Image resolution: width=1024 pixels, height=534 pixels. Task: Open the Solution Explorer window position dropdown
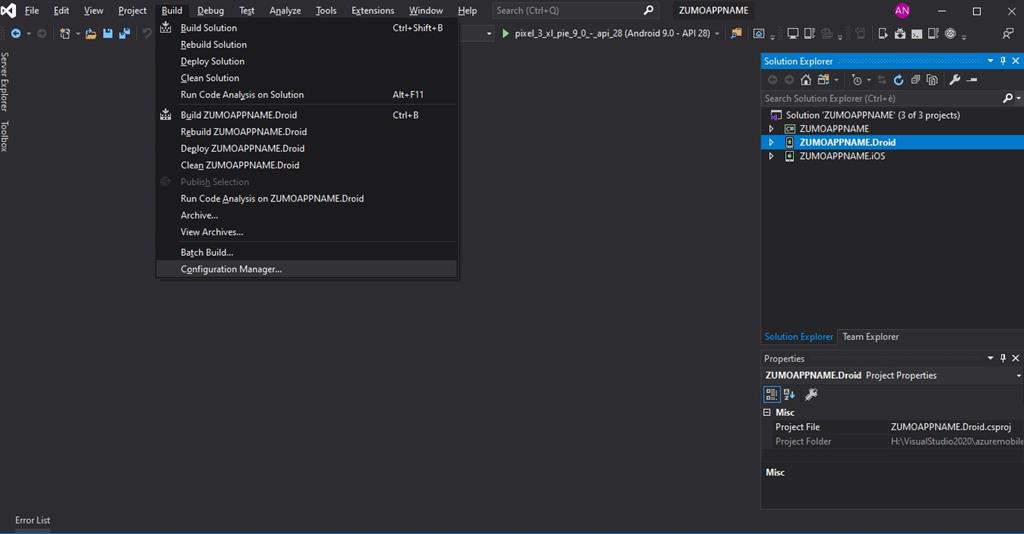(x=990, y=61)
